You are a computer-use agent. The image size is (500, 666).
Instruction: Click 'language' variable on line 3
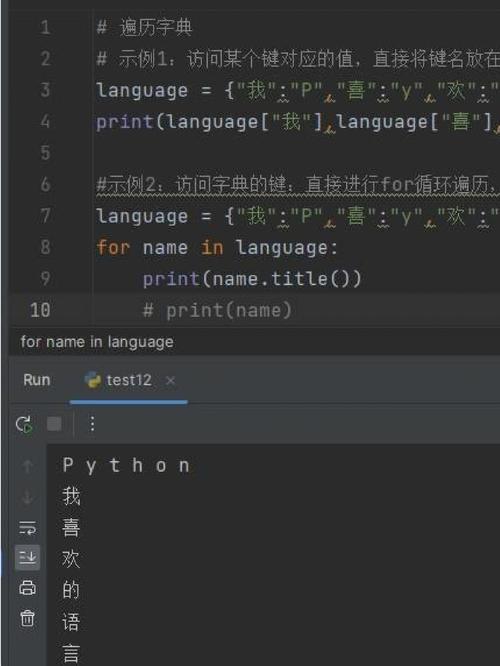pos(142,91)
